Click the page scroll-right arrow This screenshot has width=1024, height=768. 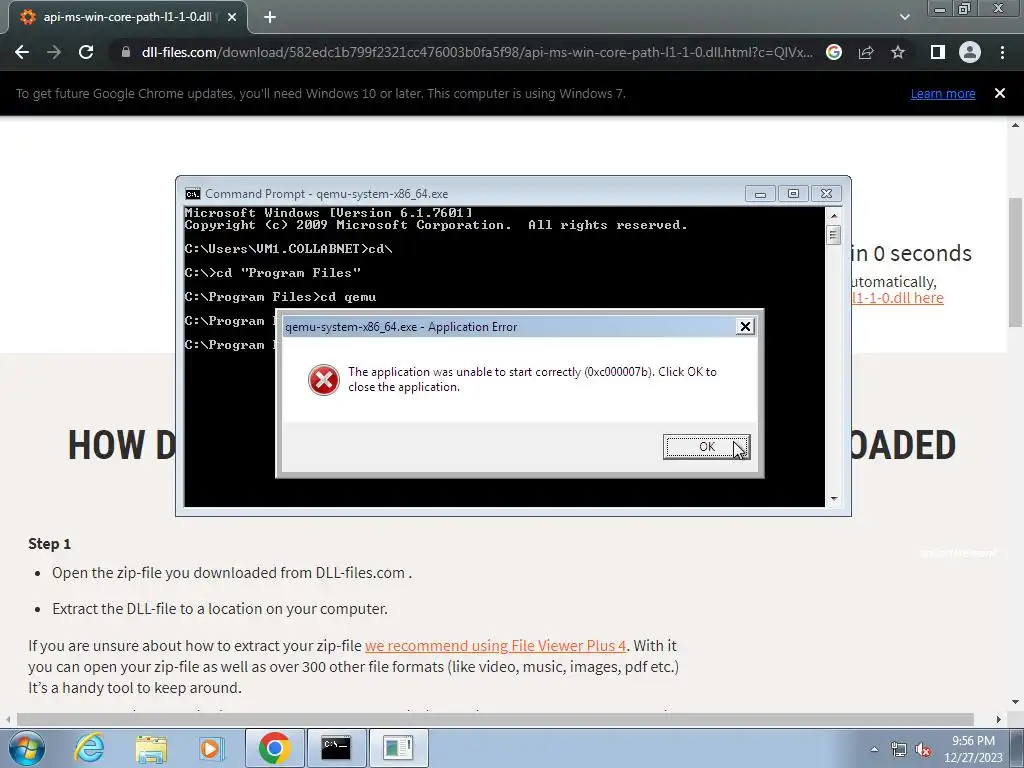(999, 719)
